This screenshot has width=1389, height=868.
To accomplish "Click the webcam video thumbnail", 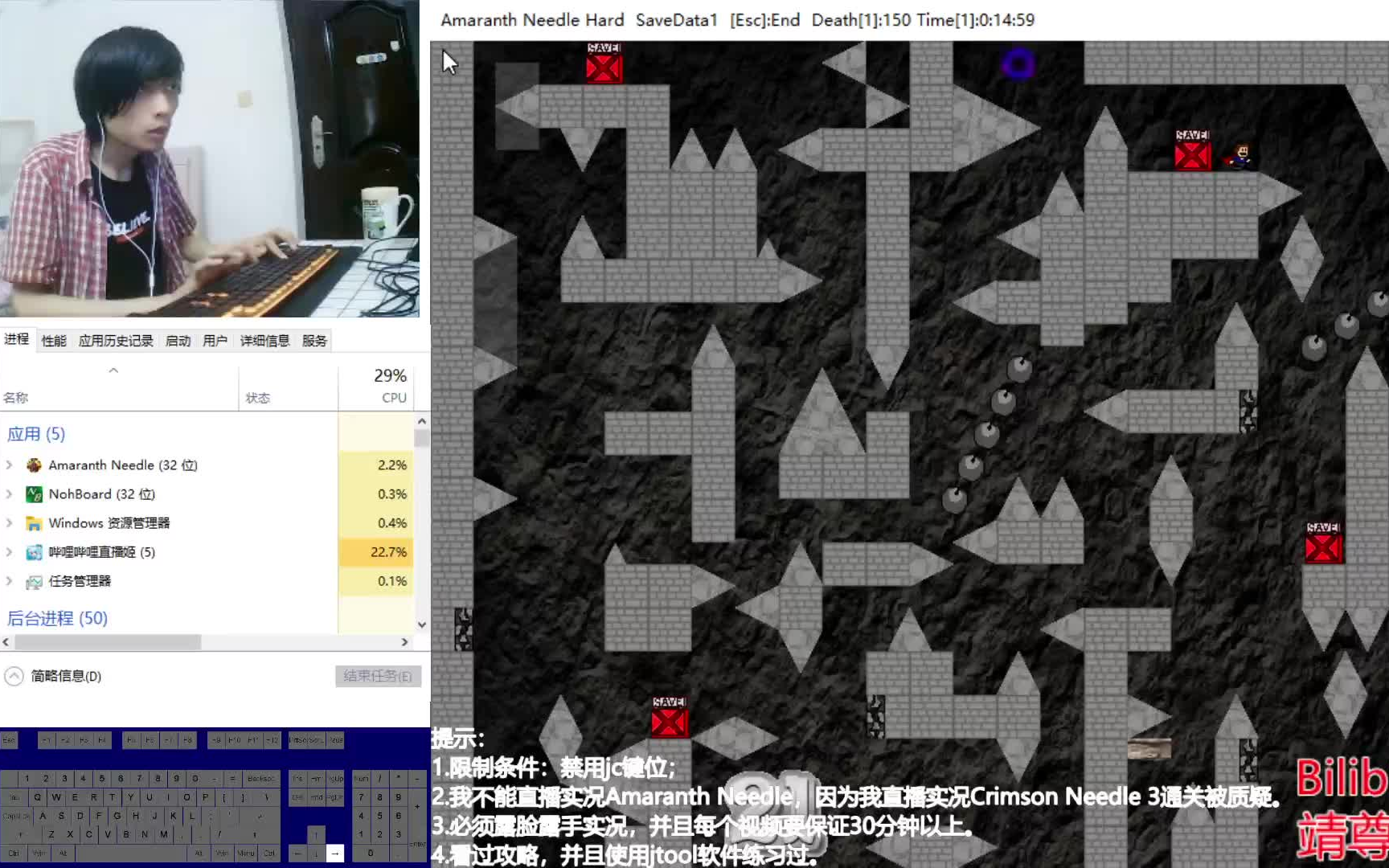I will tap(209, 158).
